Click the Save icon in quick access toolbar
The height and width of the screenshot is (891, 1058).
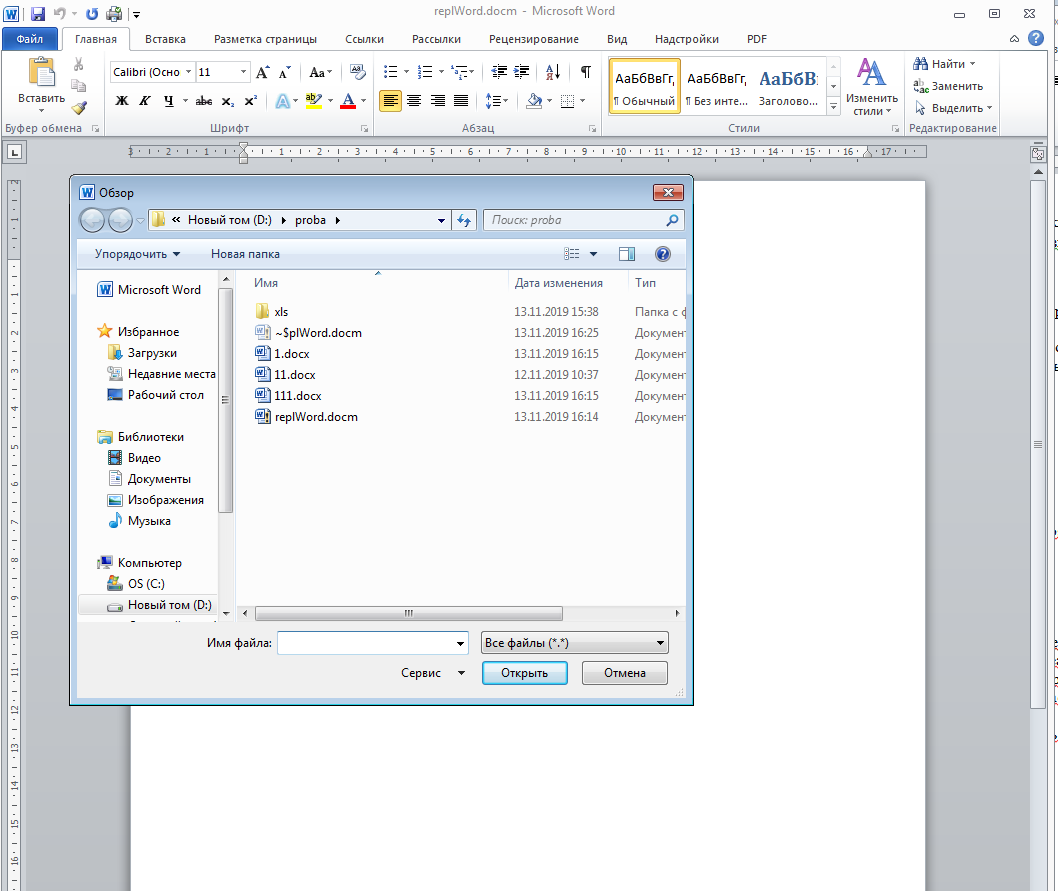[x=38, y=14]
